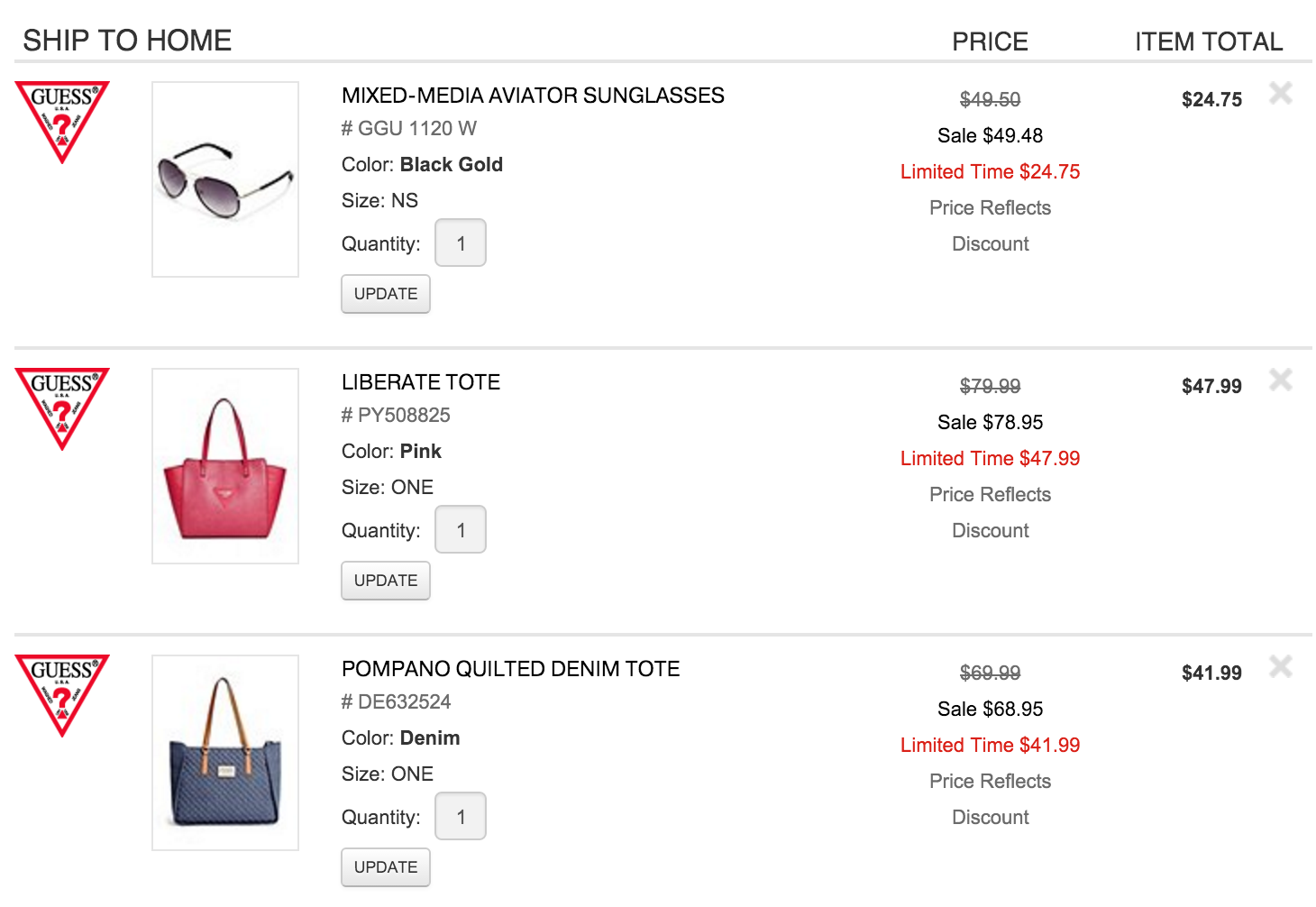Open the Liberate Tote product title
Image resolution: width=1316 pixels, height=907 pixels.
(x=420, y=382)
